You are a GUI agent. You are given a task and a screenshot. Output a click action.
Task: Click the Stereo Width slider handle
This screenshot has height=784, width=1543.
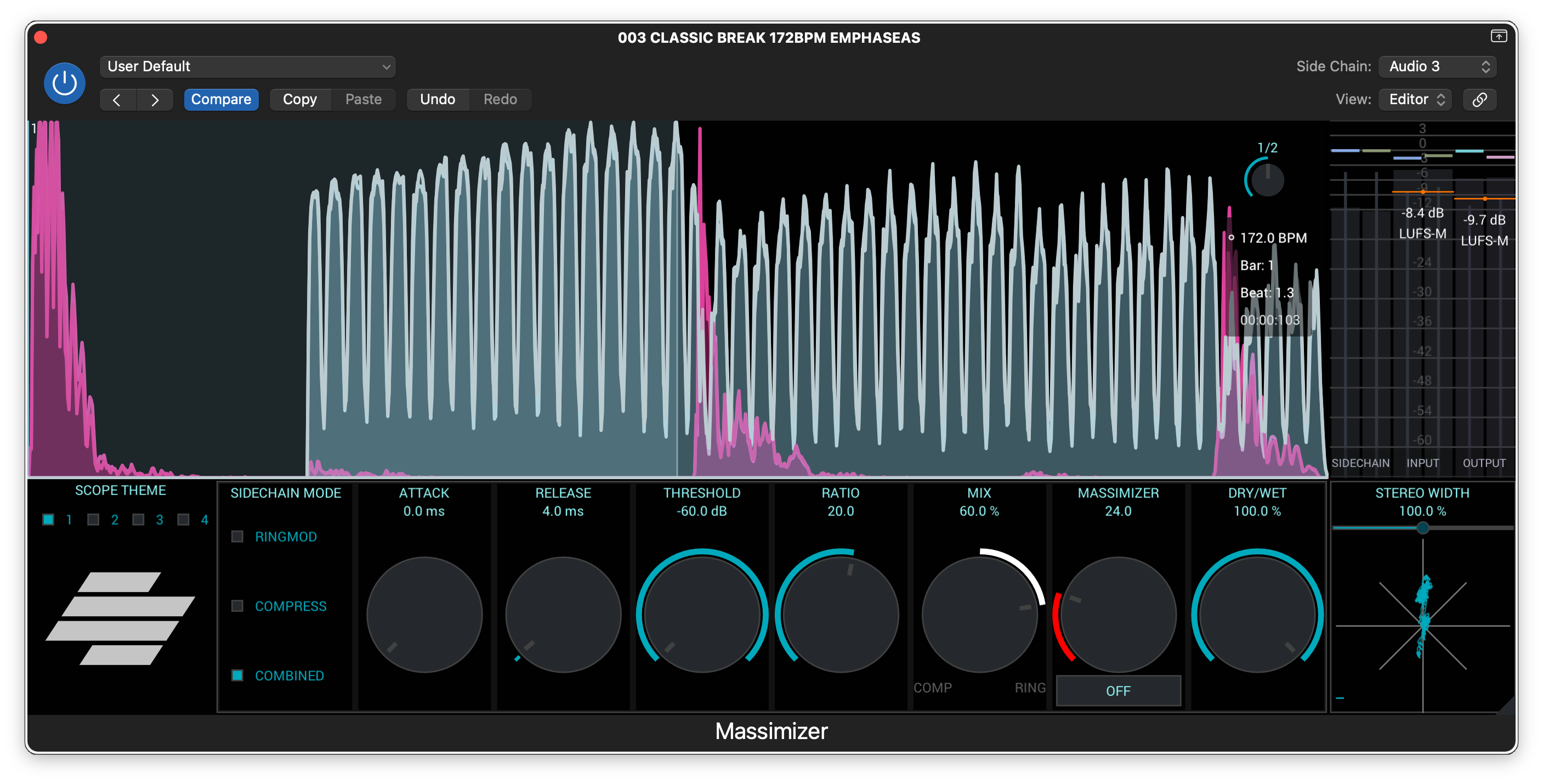pos(1422,527)
